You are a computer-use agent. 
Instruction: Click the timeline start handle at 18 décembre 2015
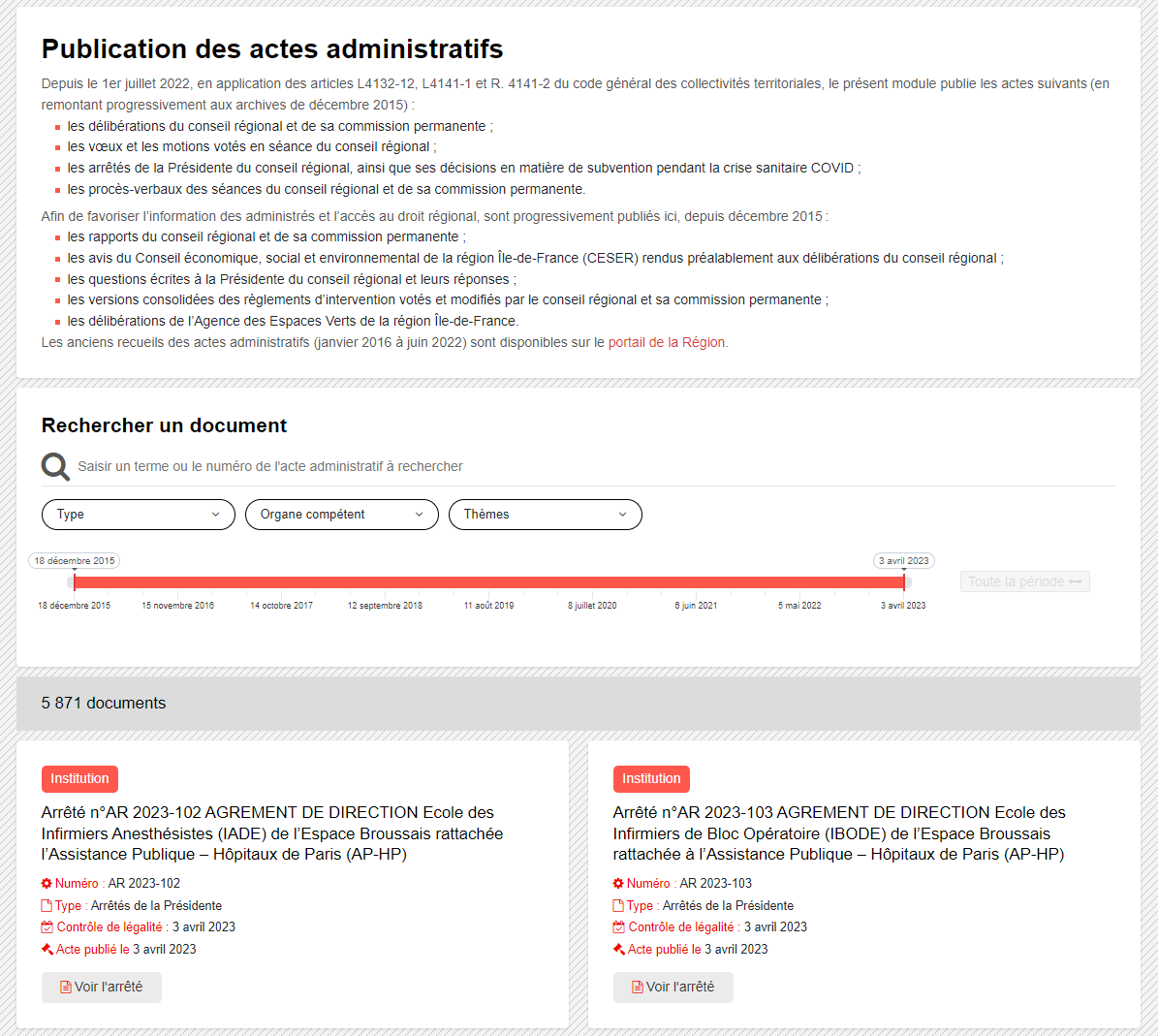pos(75,581)
